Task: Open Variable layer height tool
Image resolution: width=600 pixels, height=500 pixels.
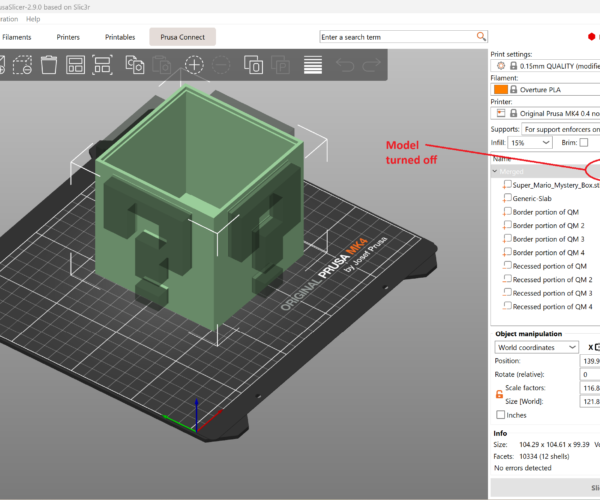Action: coord(313,65)
